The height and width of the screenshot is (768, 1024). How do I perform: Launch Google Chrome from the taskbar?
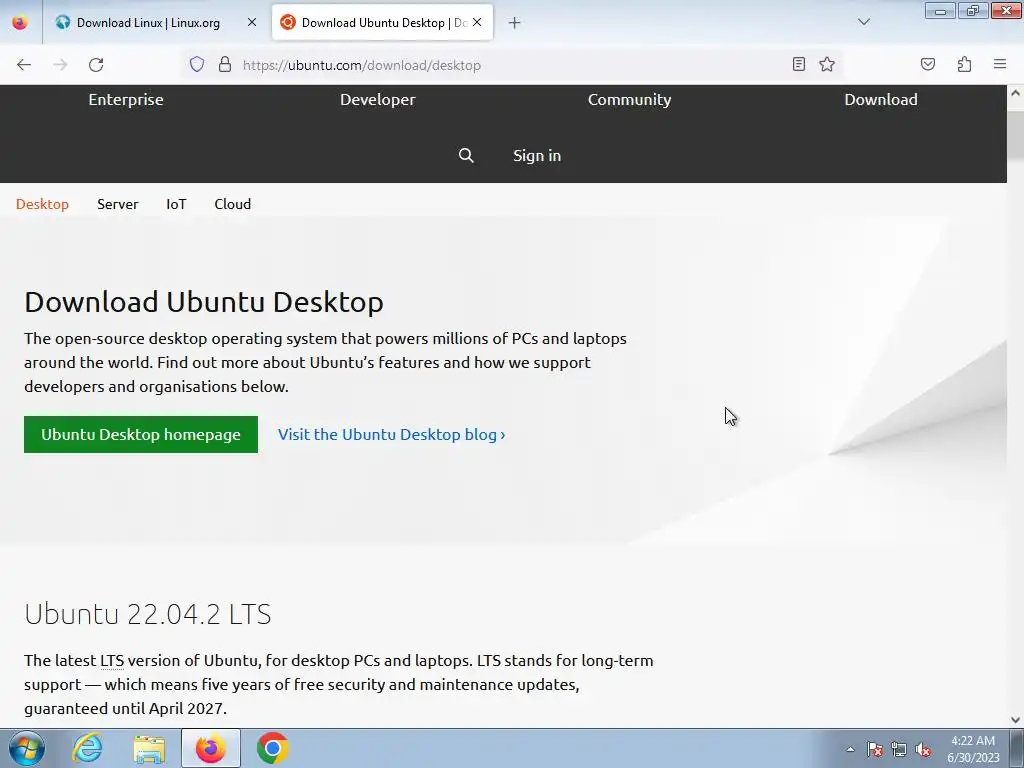point(272,748)
